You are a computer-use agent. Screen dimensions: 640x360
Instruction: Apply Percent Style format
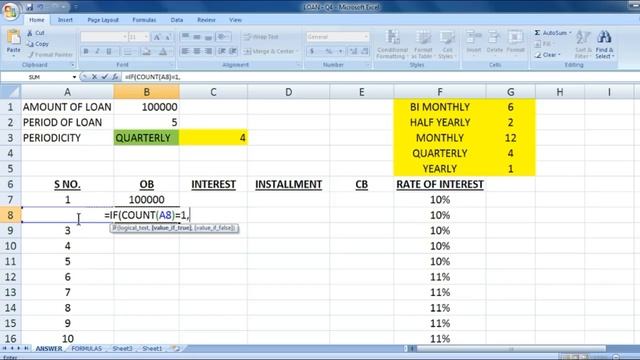pyautogui.click(x=328, y=51)
